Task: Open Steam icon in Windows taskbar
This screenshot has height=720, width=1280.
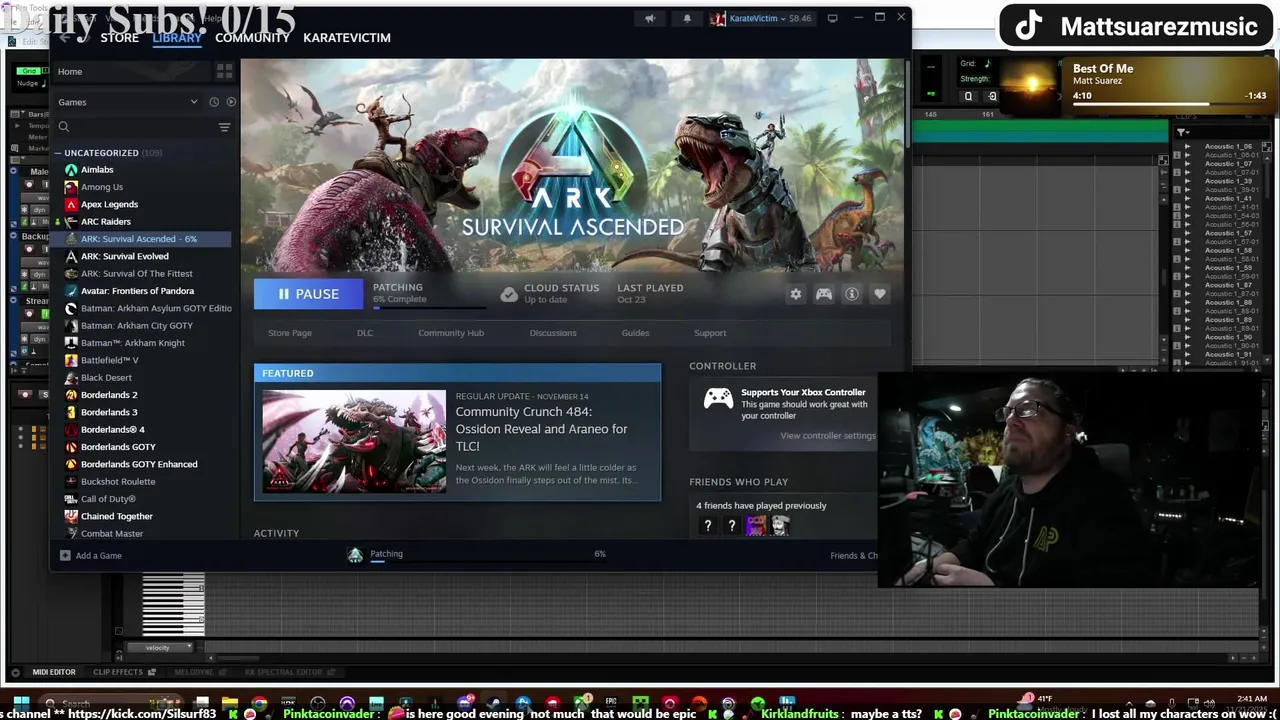Action: point(493,703)
